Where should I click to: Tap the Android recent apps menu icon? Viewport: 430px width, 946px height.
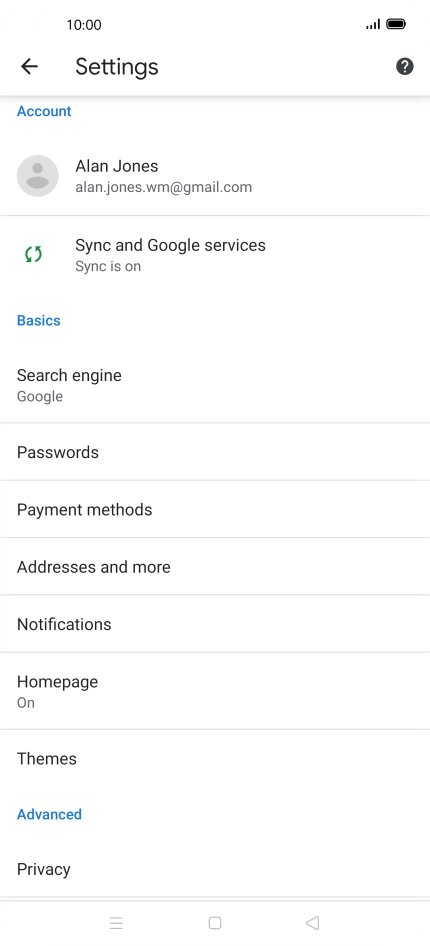click(x=116, y=922)
